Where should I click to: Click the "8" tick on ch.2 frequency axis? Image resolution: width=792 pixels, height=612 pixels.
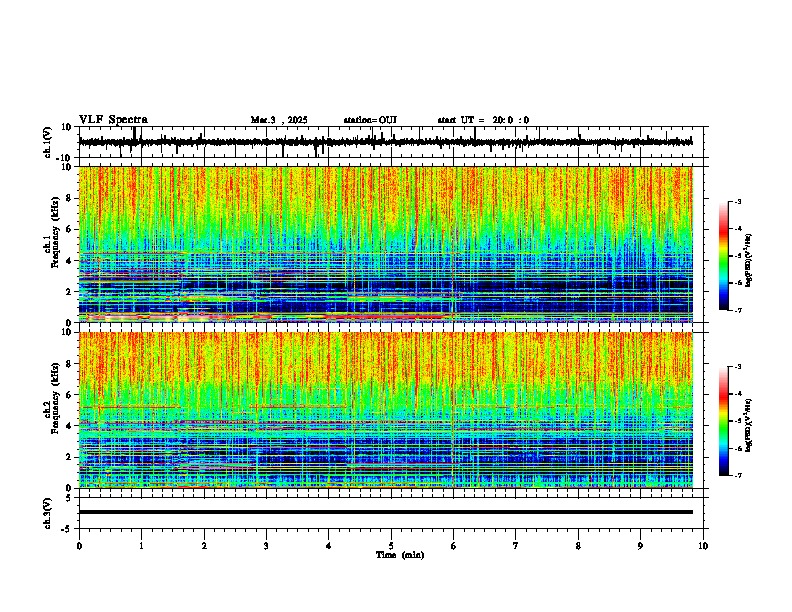coord(69,364)
